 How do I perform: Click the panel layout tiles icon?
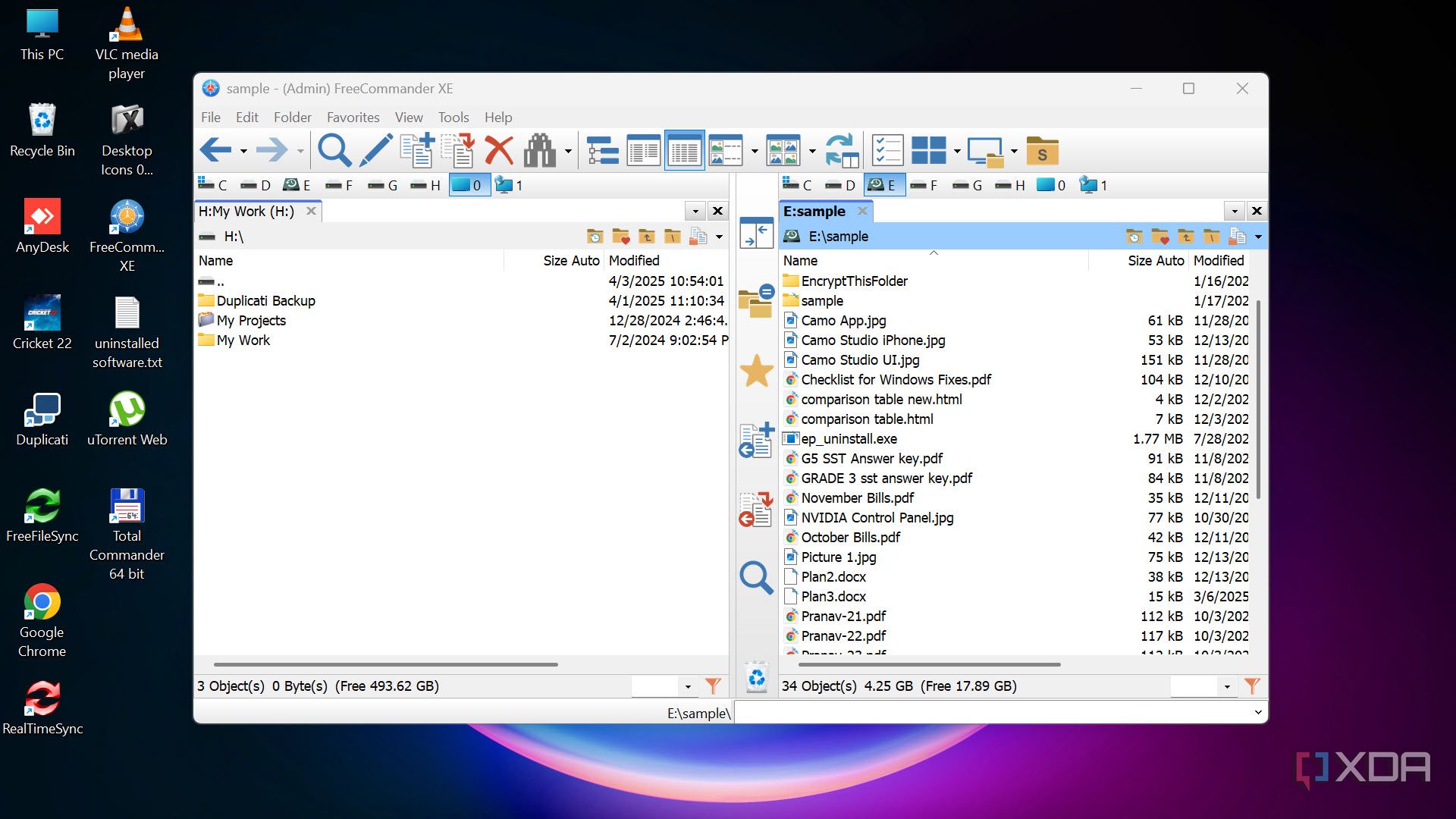[x=929, y=150]
